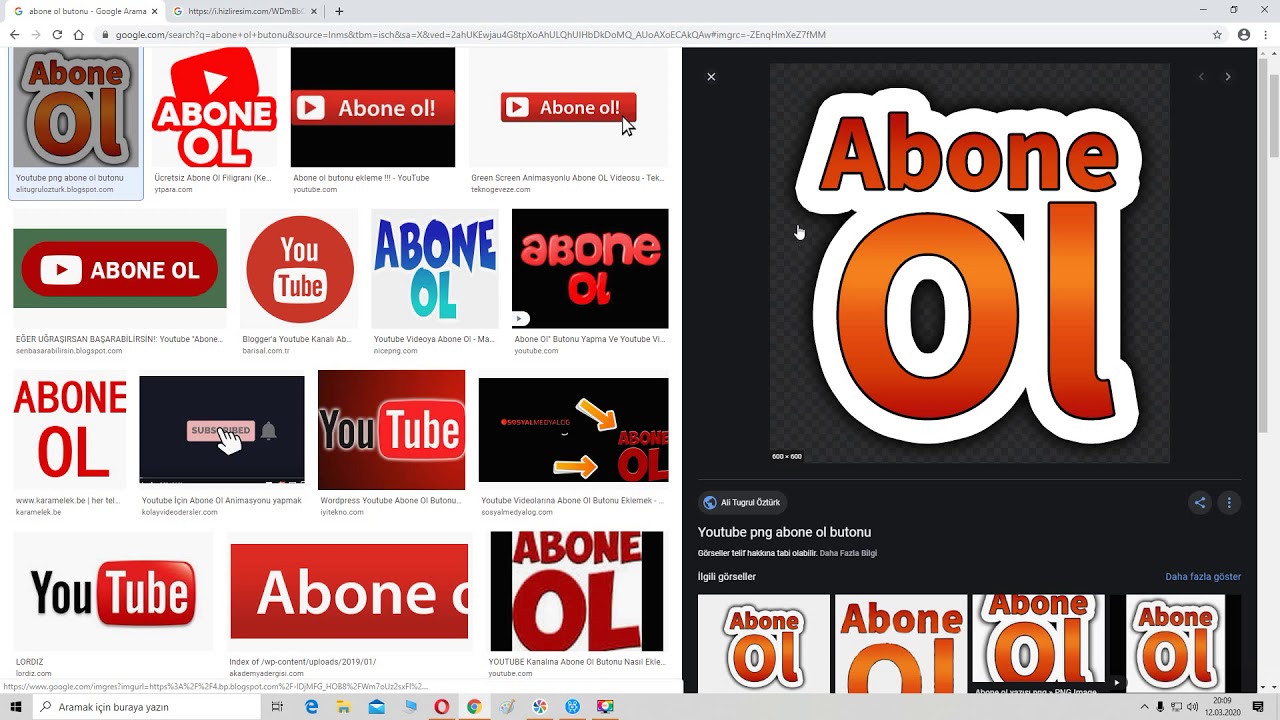Open the LORDIZ YouTube logo thumbnail
This screenshot has width=1280, height=720.
coord(113,591)
